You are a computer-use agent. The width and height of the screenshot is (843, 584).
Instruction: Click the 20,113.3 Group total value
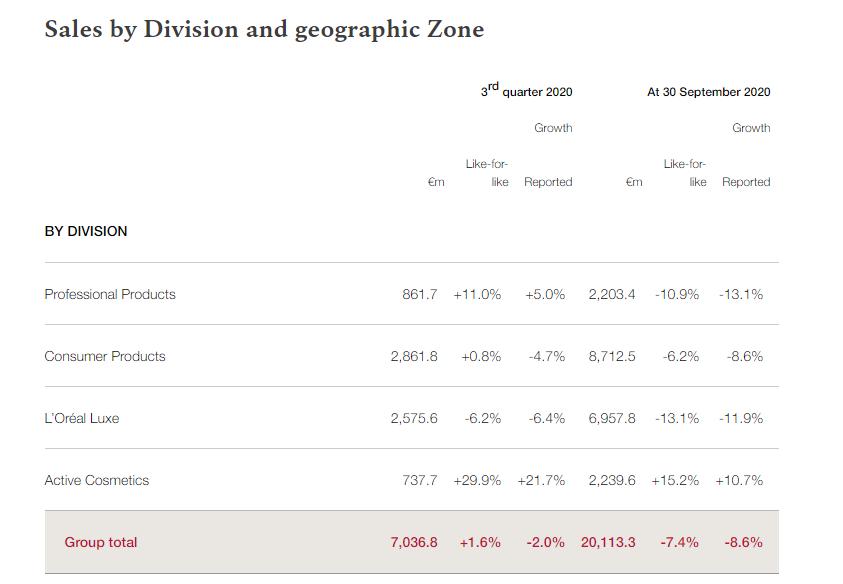608,542
